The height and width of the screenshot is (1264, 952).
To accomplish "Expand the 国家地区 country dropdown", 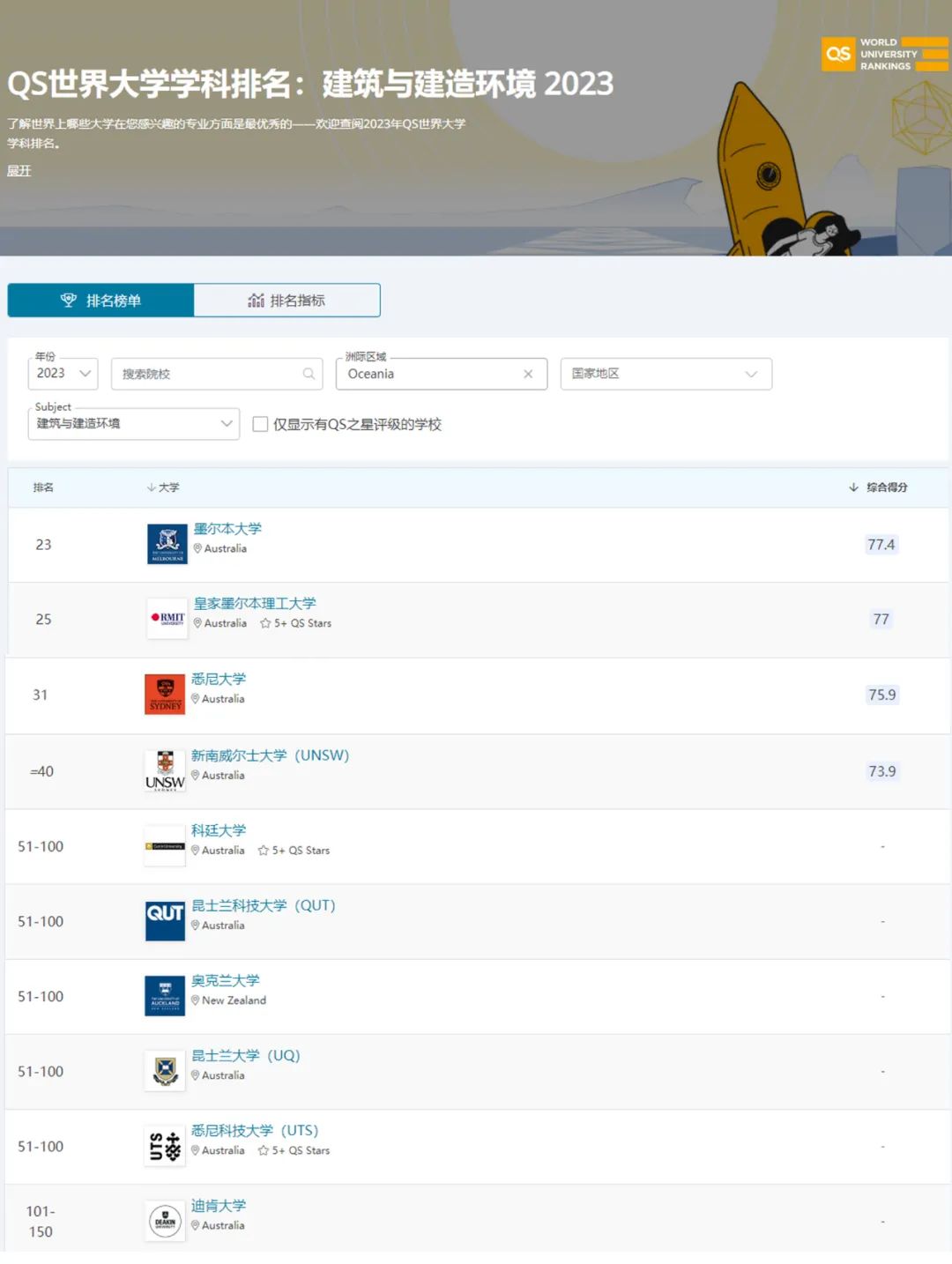I will point(666,374).
